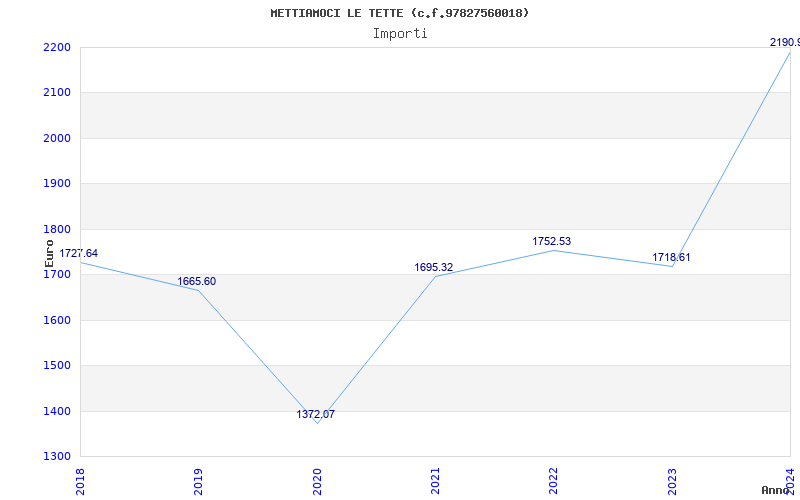Click the Euro y-axis title
This screenshot has width=800, height=500.
click(50, 252)
